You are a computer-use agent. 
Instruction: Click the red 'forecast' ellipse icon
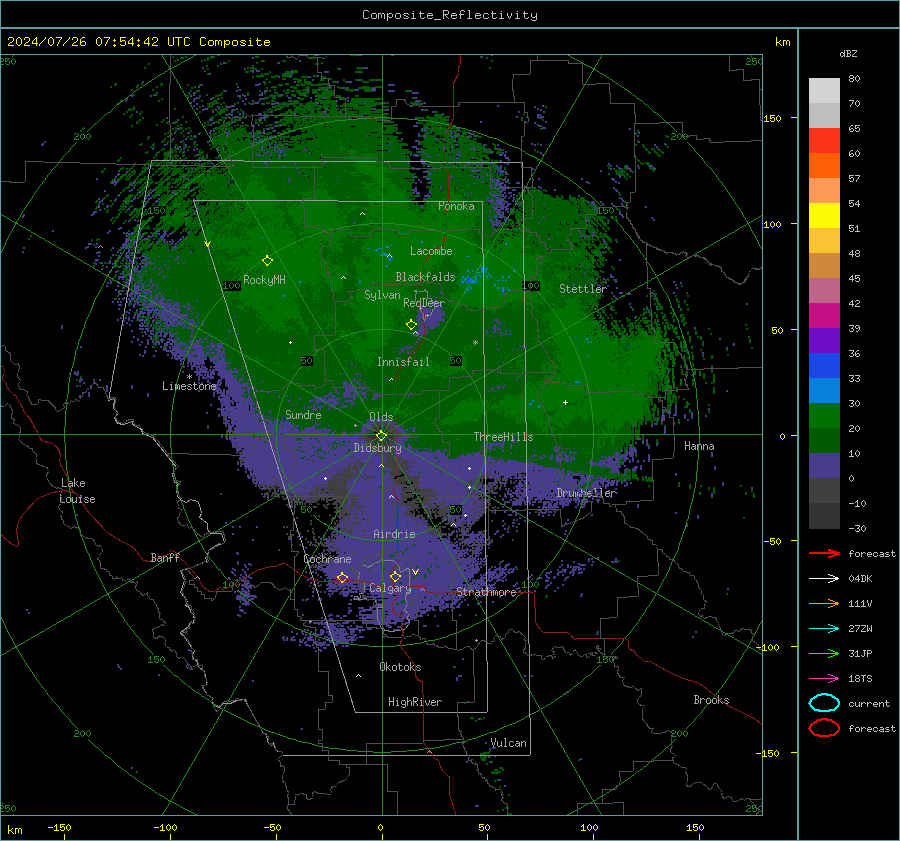(x=824, y=728)
